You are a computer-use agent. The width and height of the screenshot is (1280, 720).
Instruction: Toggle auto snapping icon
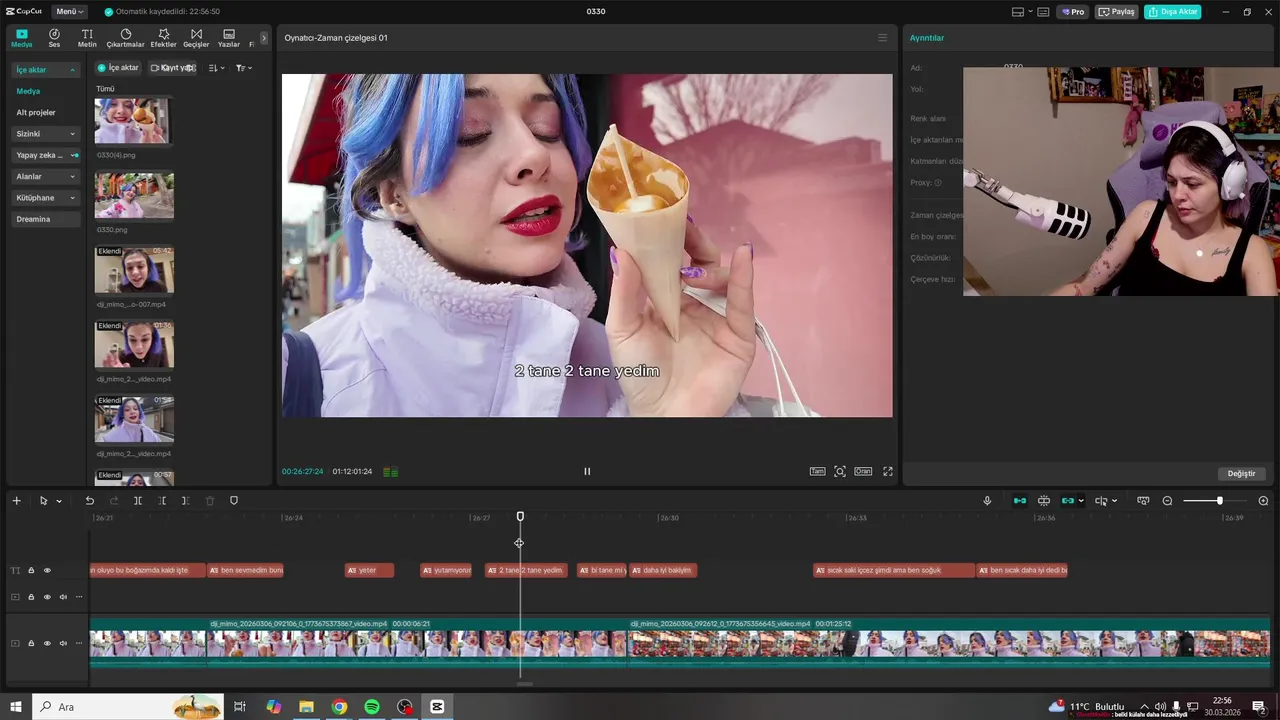coord(1044,501)
